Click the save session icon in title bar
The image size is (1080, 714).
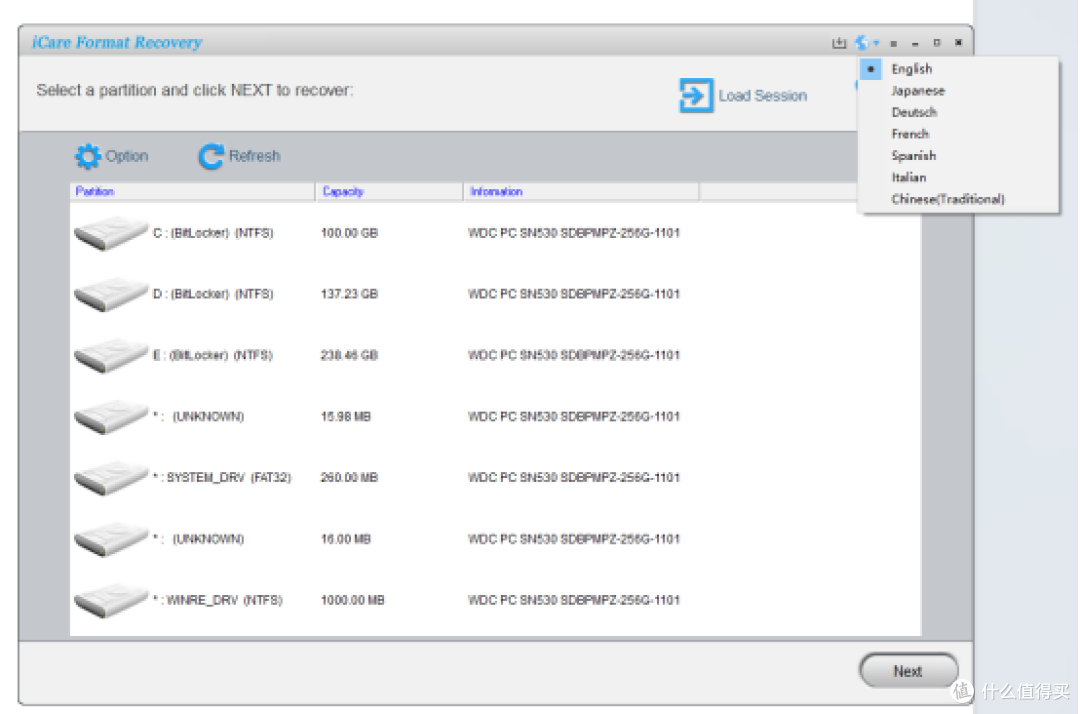click(x=838, y=43)
